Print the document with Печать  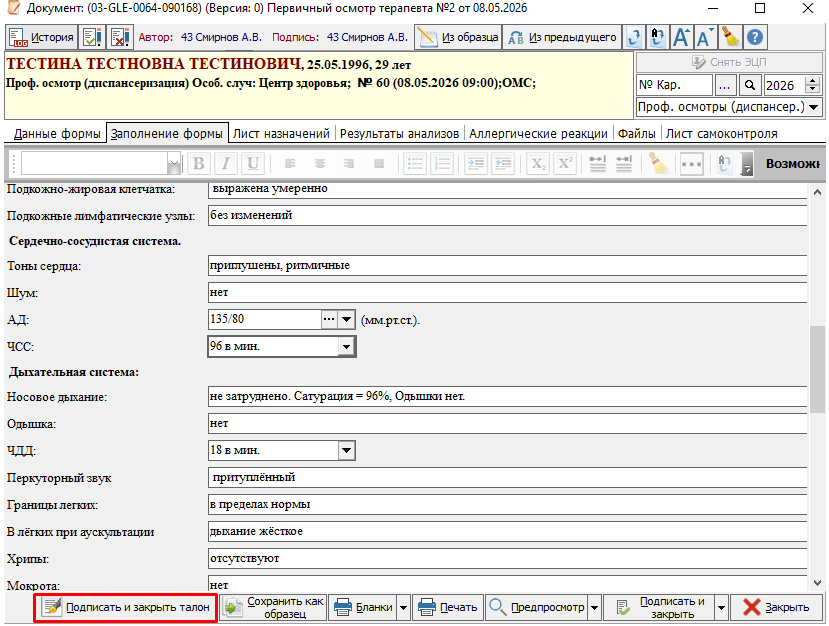click(448, 607)
